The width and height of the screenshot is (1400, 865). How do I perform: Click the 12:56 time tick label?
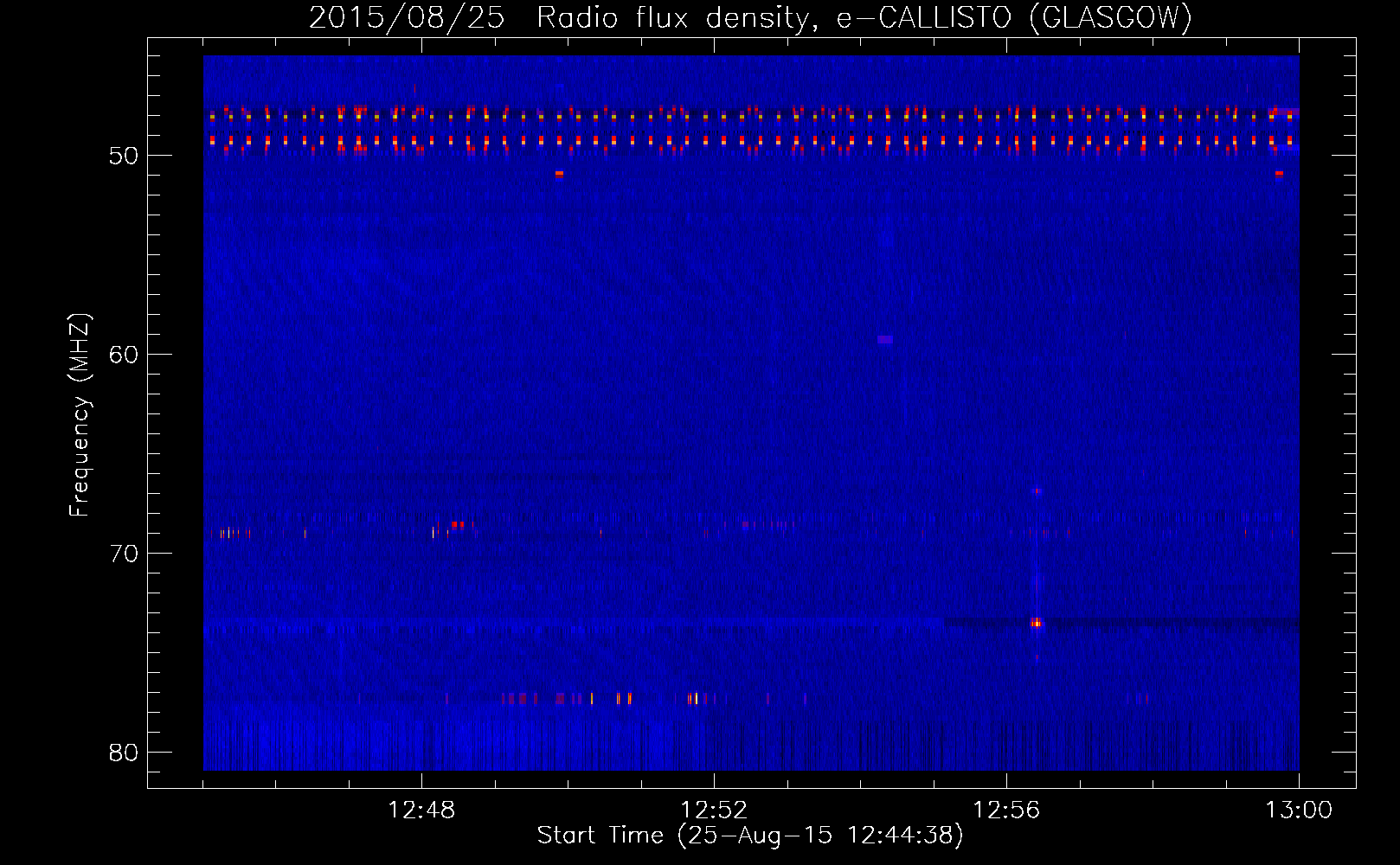[x=1006, y=811]
